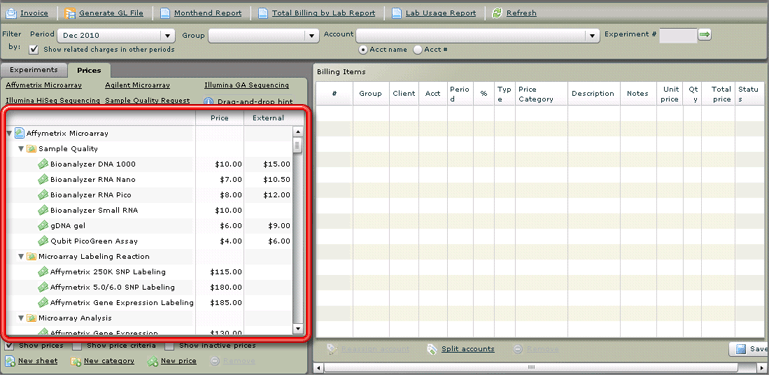Click the Bioanalyzer DNA 1000 price icon
Screen dimensions: 769x375
[x=43, y=164]
